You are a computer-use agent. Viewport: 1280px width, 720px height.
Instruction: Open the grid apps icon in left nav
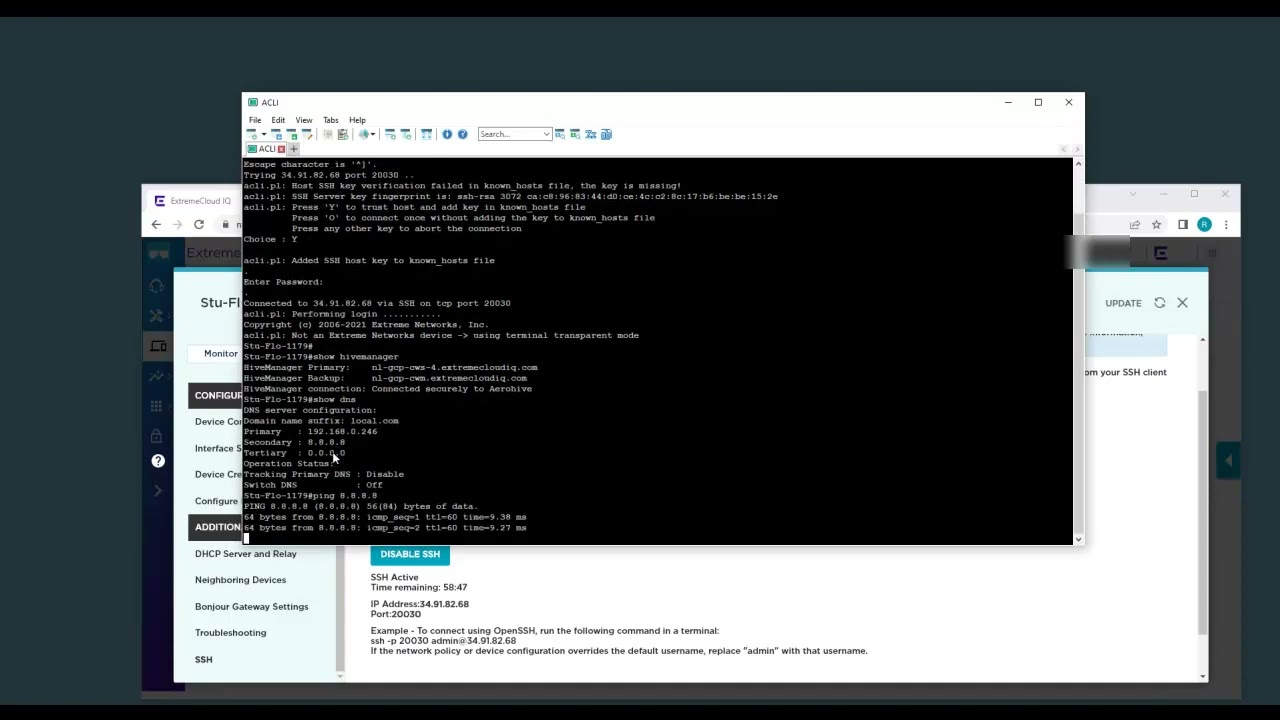(157, 406)
